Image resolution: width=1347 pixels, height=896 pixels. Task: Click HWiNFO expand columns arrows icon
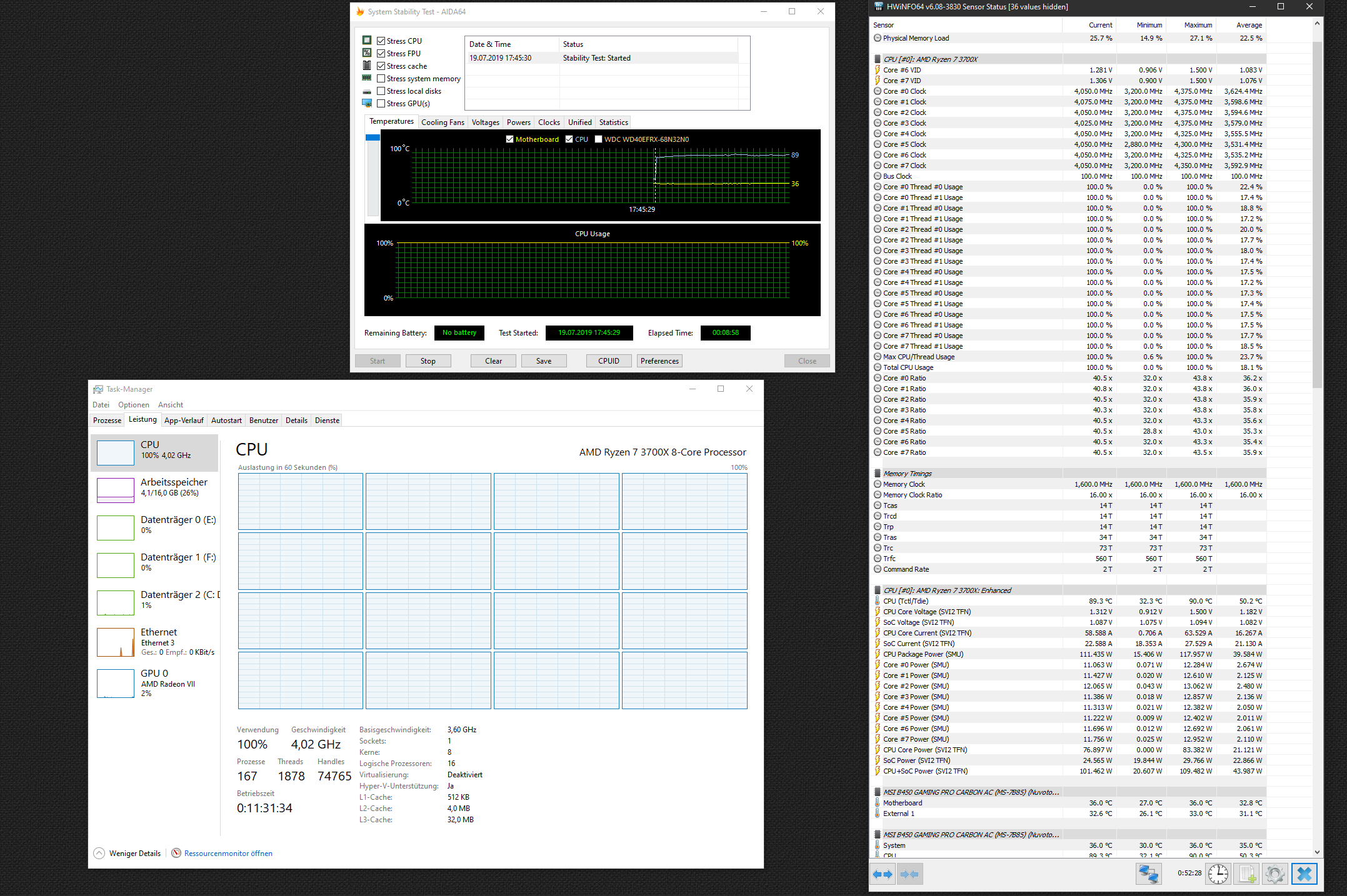point(883,874)
